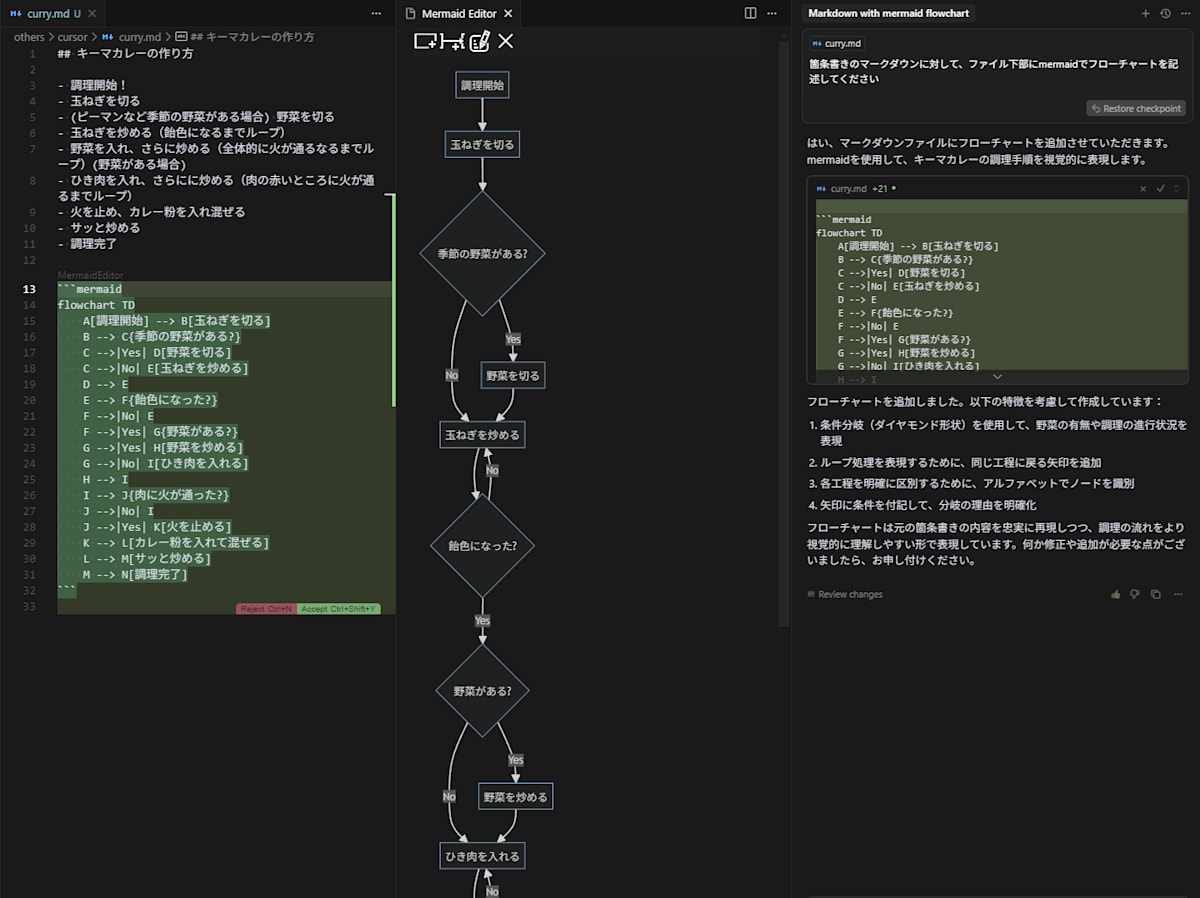Click the curry.md file chip in chat prompt
Image resolution: width=1200 pixels, height=898 pixels.
tap(837, 44)
